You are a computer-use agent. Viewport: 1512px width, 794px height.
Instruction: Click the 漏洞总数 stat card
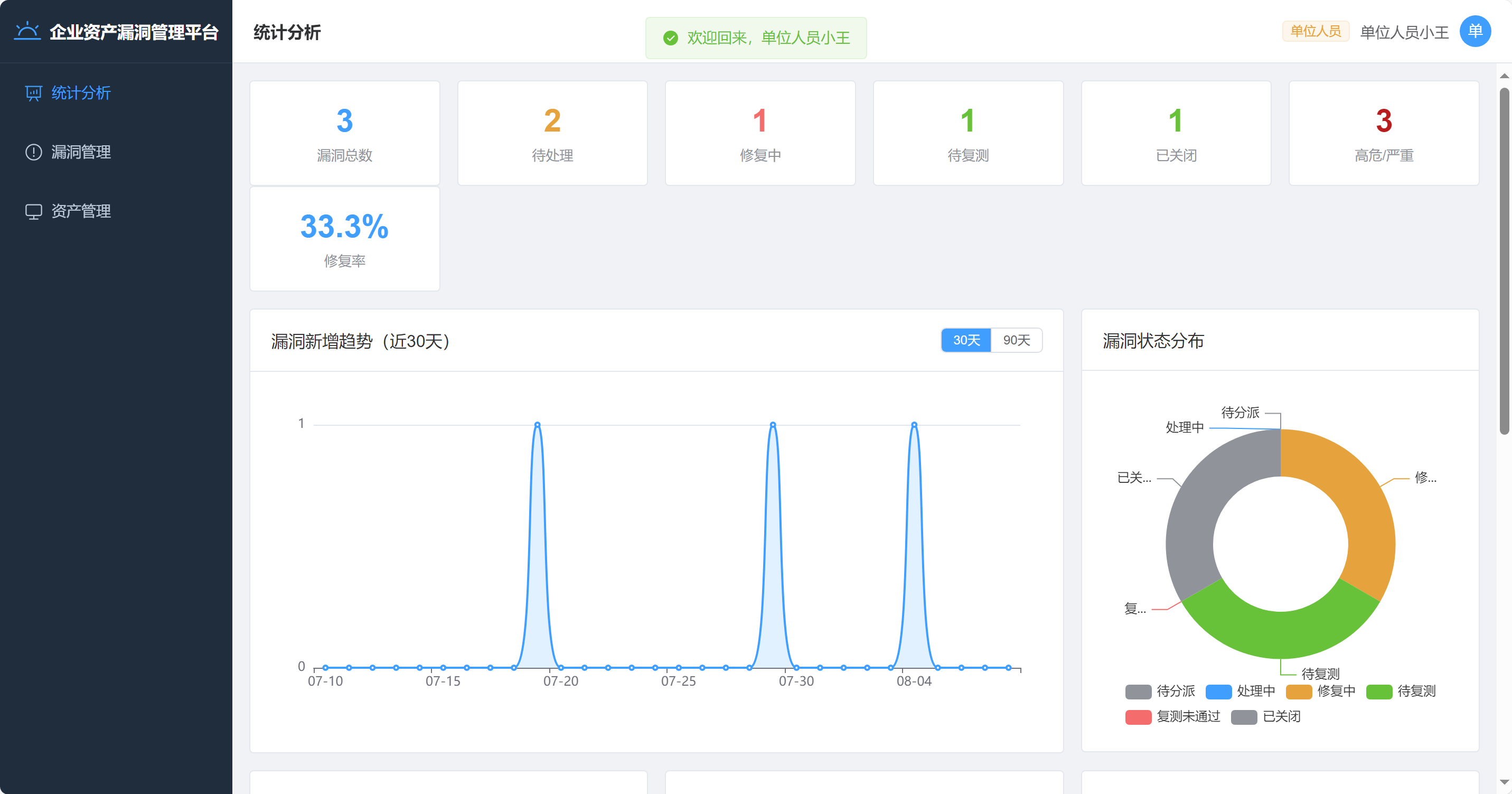[344, 133]
